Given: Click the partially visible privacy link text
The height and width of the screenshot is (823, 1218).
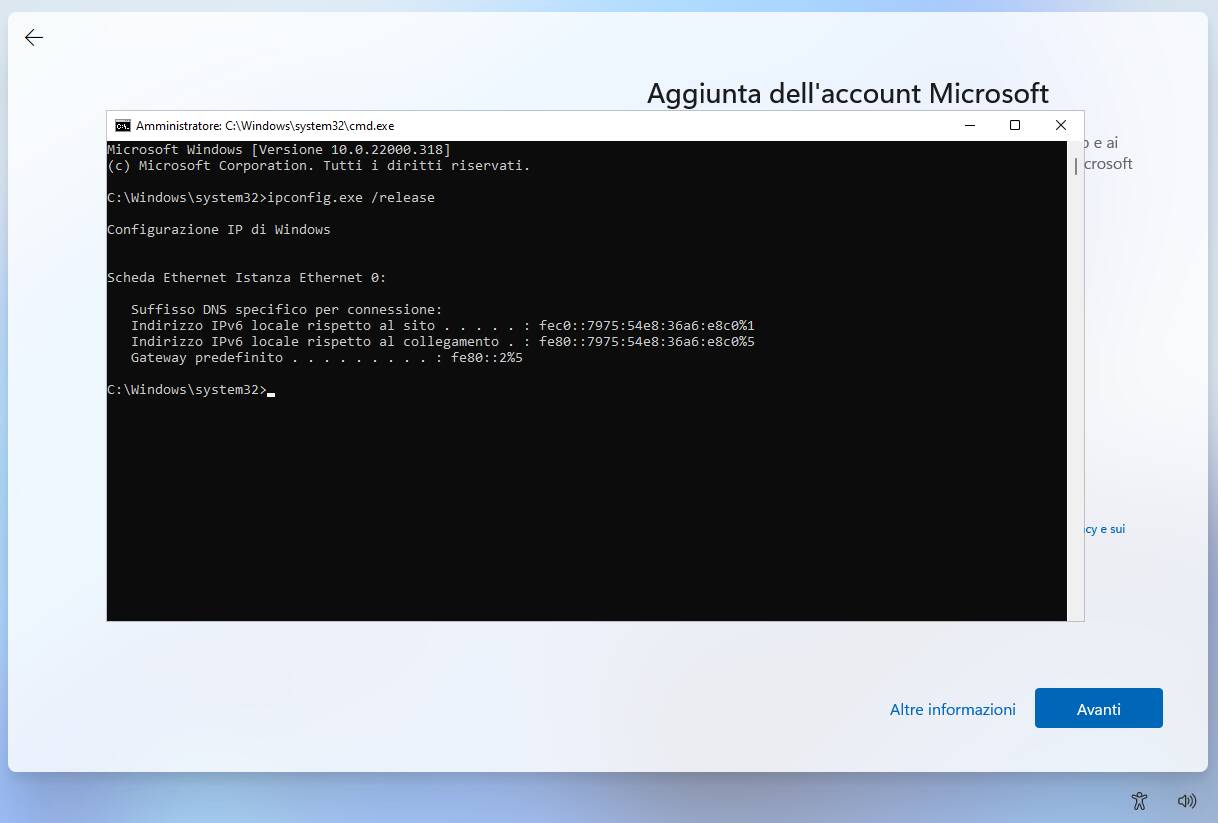Looking at the screenshot, I should pos(1105,529).
